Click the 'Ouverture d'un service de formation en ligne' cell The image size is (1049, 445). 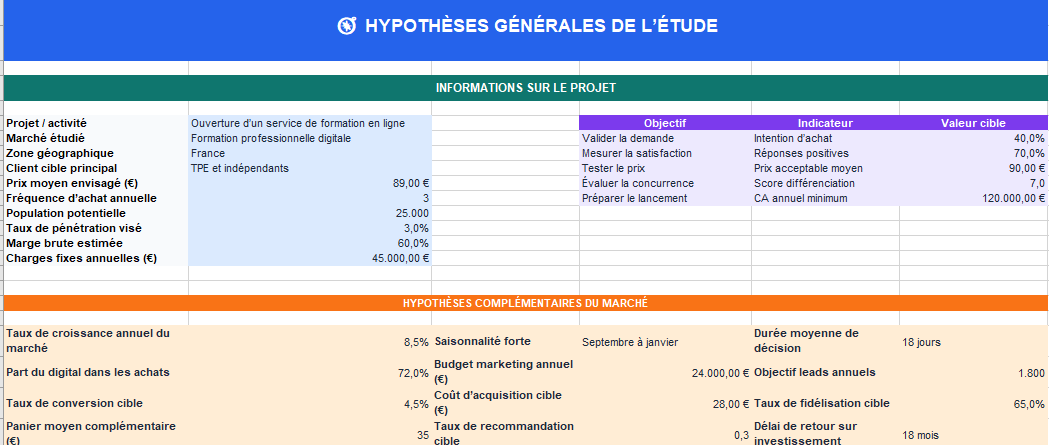tap(310, 123)
